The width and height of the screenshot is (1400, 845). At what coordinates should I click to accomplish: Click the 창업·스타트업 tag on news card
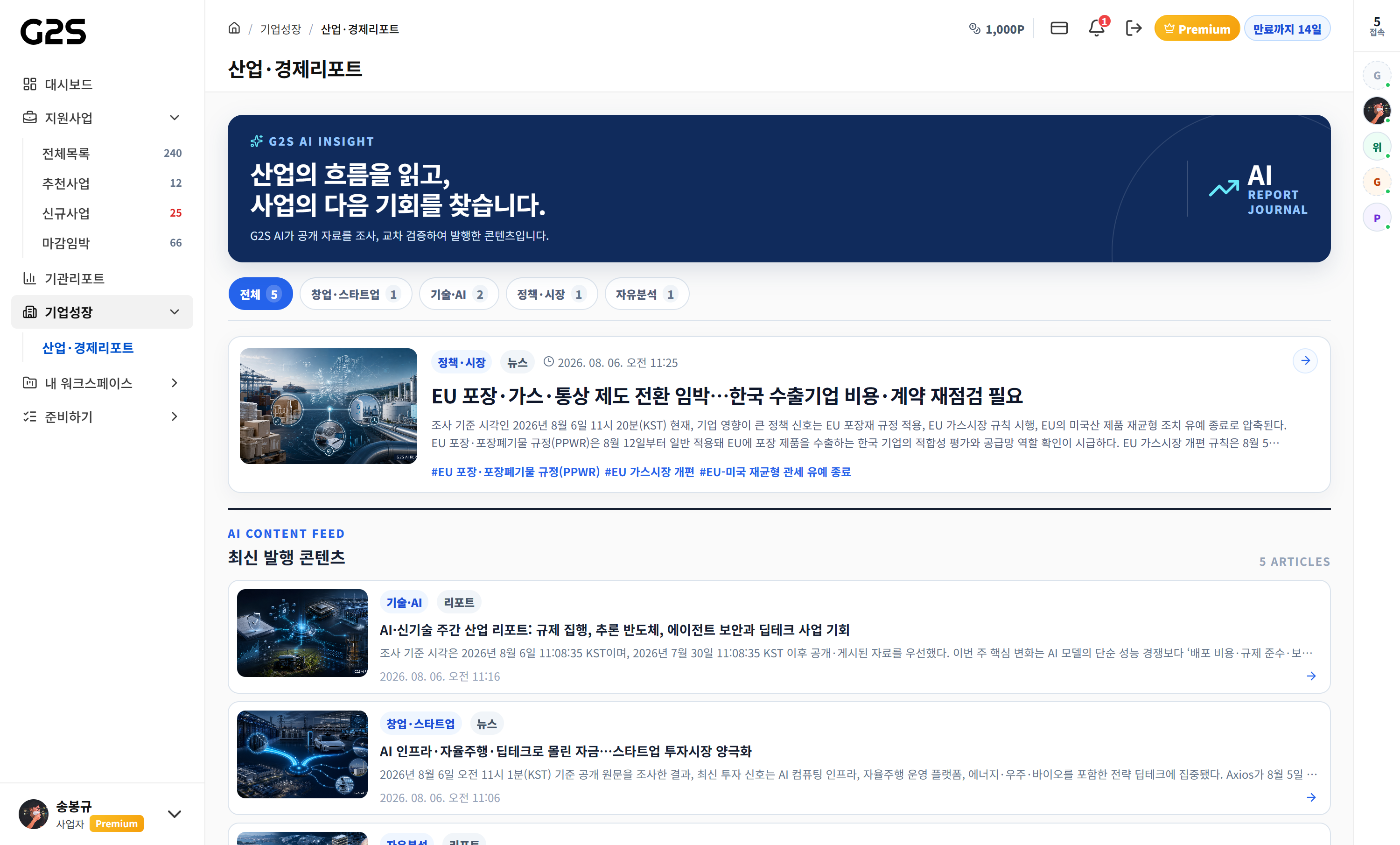pos(420,724)
